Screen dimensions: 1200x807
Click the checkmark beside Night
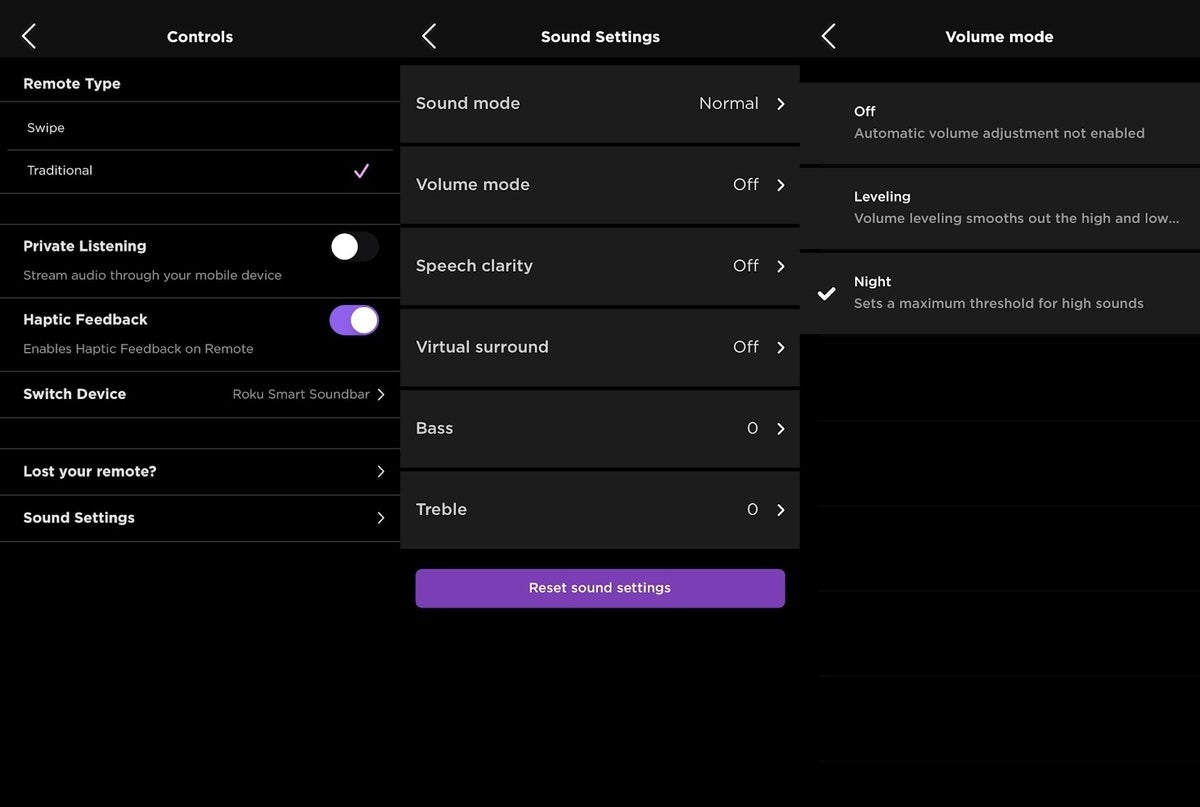tap(826, 293)
